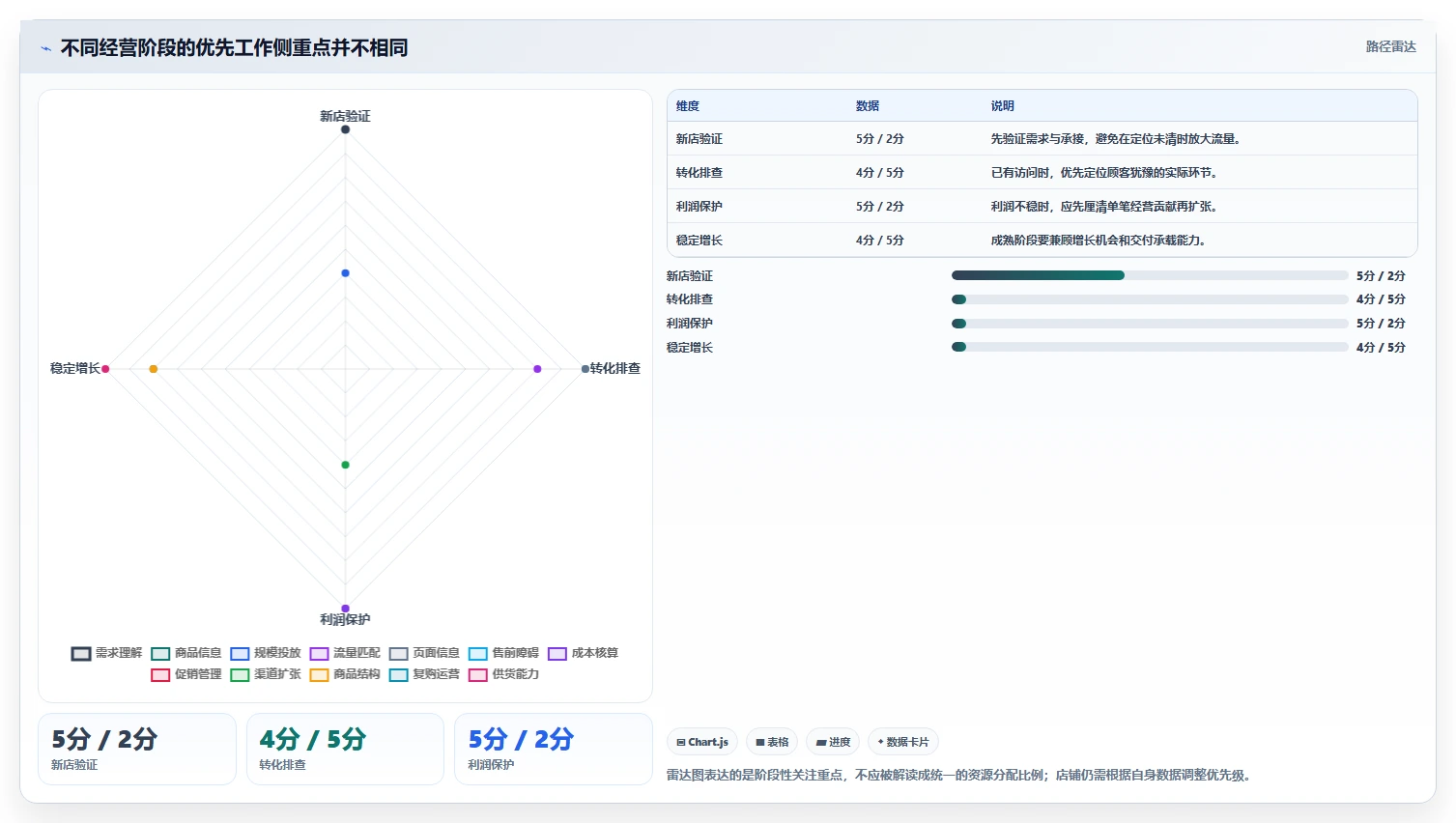Click the 说明 column header
Viewport: 1456px width, 823px height.
pos(1003,106)
